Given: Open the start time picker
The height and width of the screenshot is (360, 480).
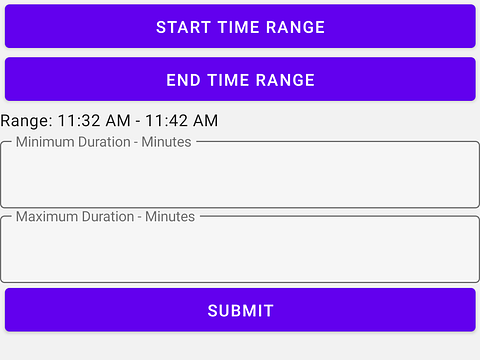Looking at the screenshot, I should click(x=240, y=26).
